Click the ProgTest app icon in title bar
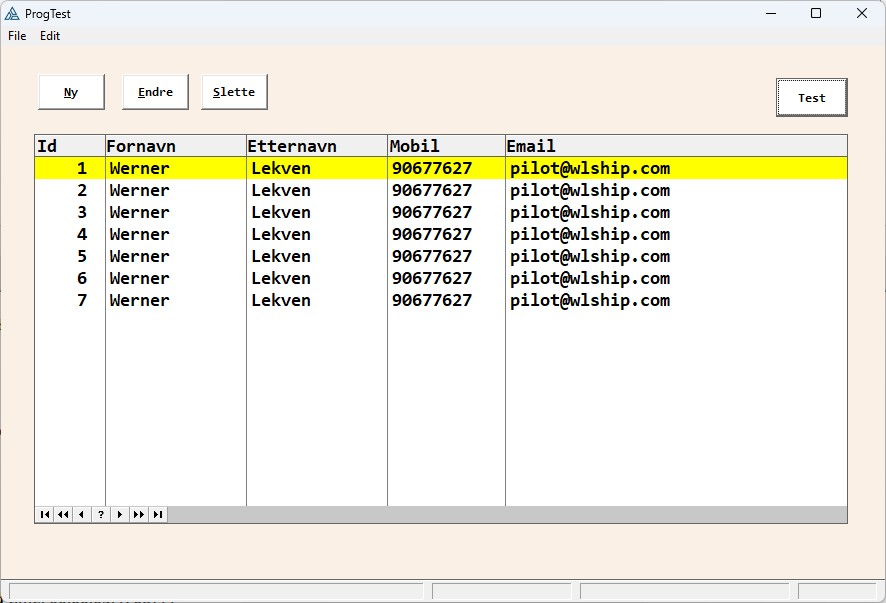Viewport: 886px width, 603px height. pos(12,14)
